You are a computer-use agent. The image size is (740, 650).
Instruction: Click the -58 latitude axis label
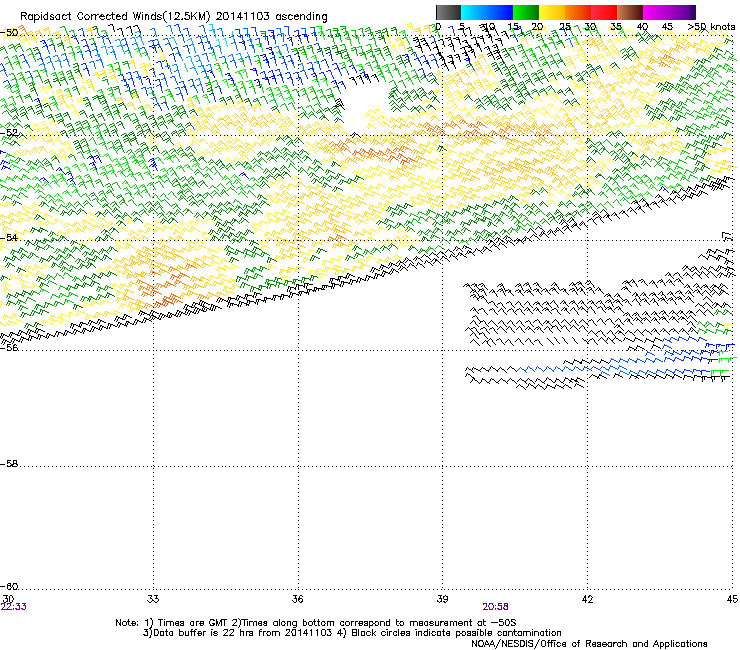9,464
